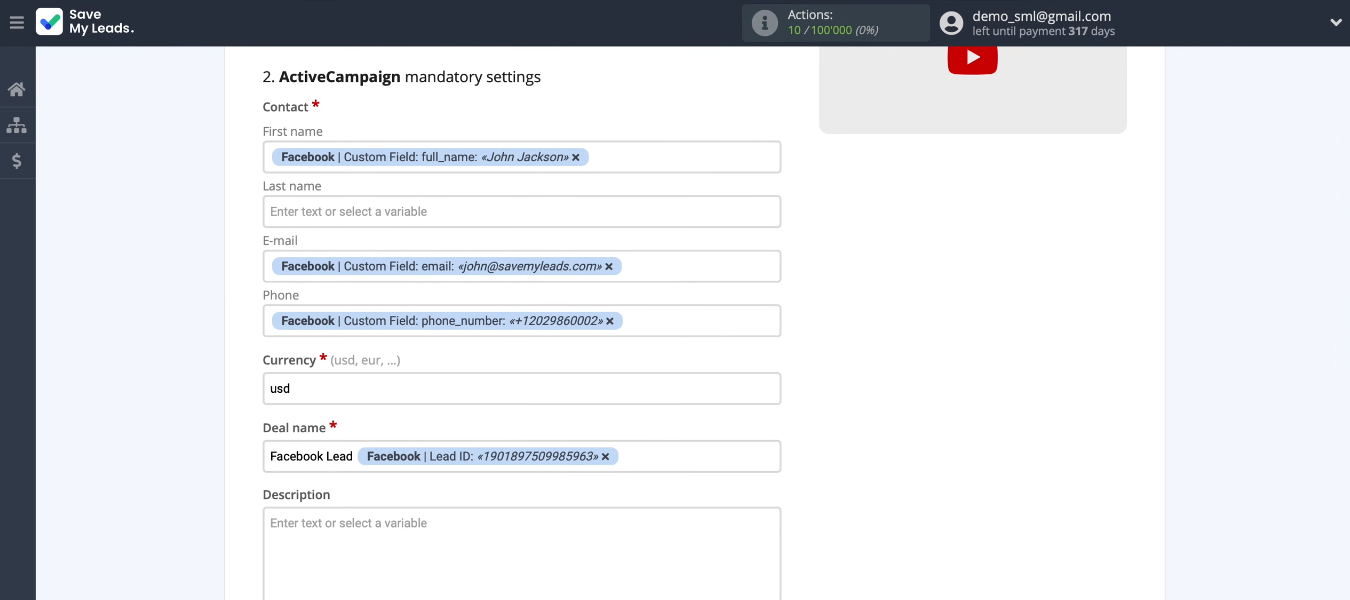1350x600 pixels.
Task: Click the info icon beside Actions
Action: [765, 23]
